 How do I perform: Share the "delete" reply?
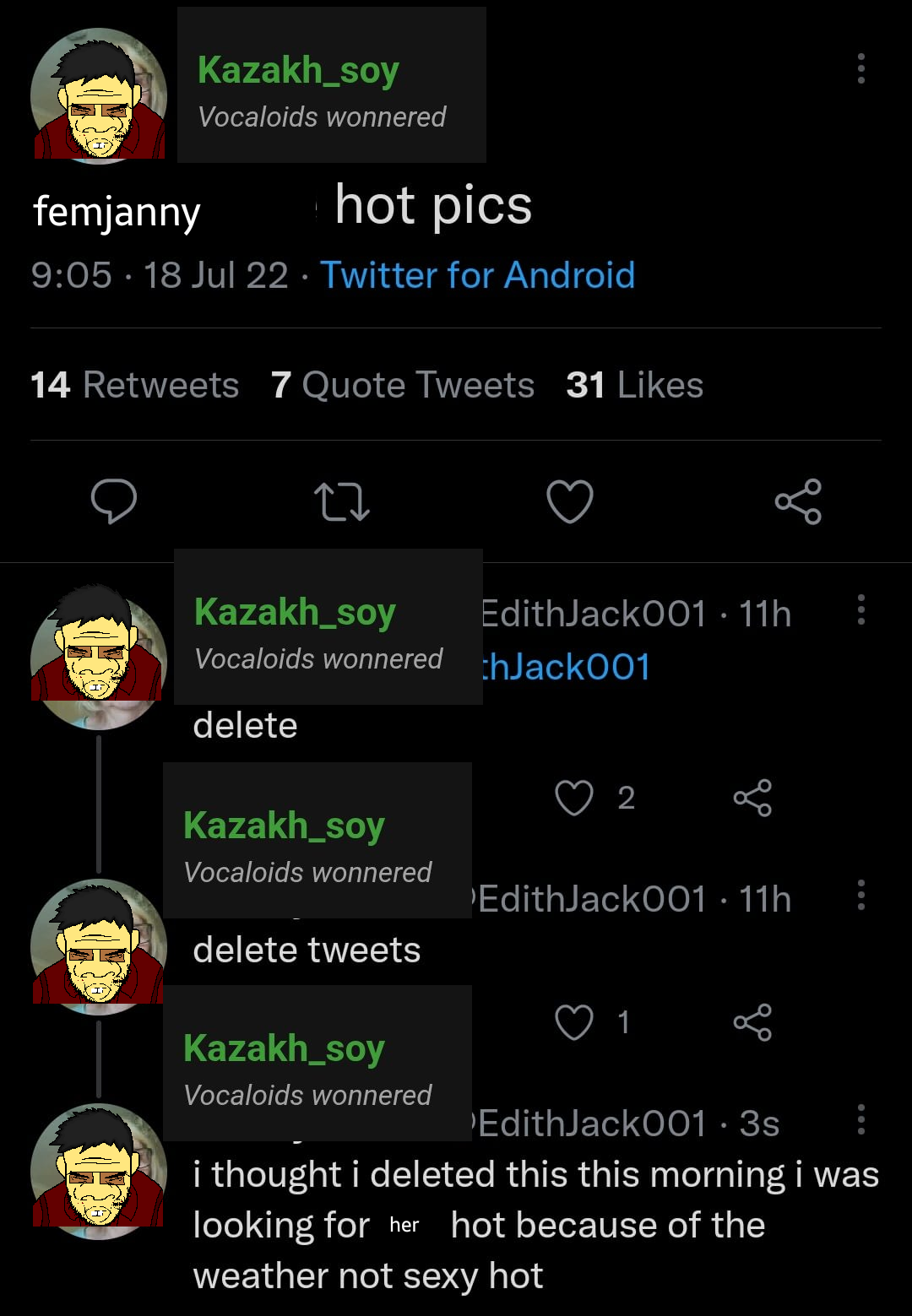pos(752,798)
